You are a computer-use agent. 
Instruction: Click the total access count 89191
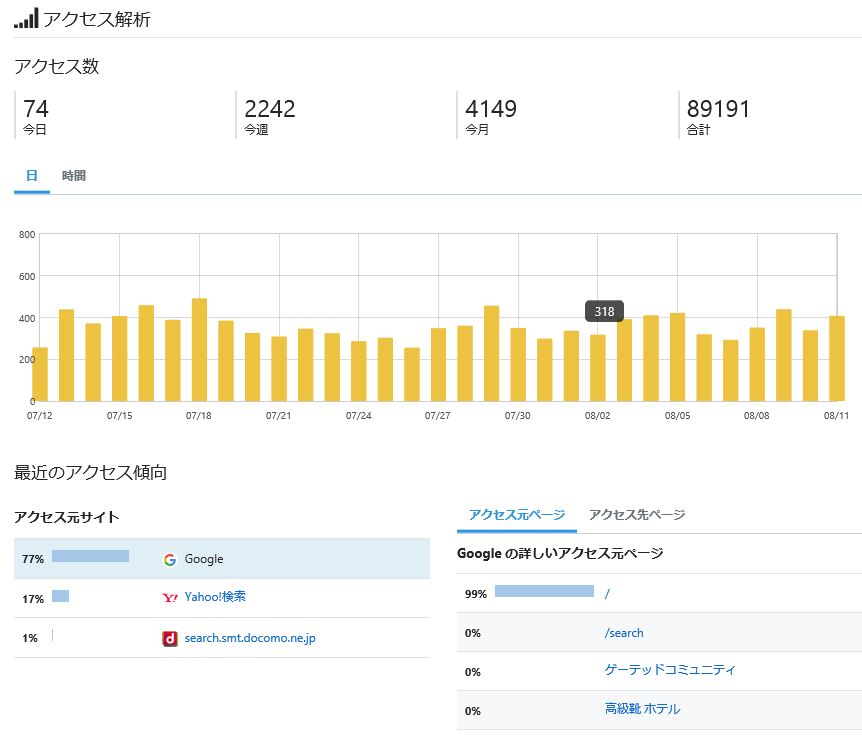pos(718,109)
